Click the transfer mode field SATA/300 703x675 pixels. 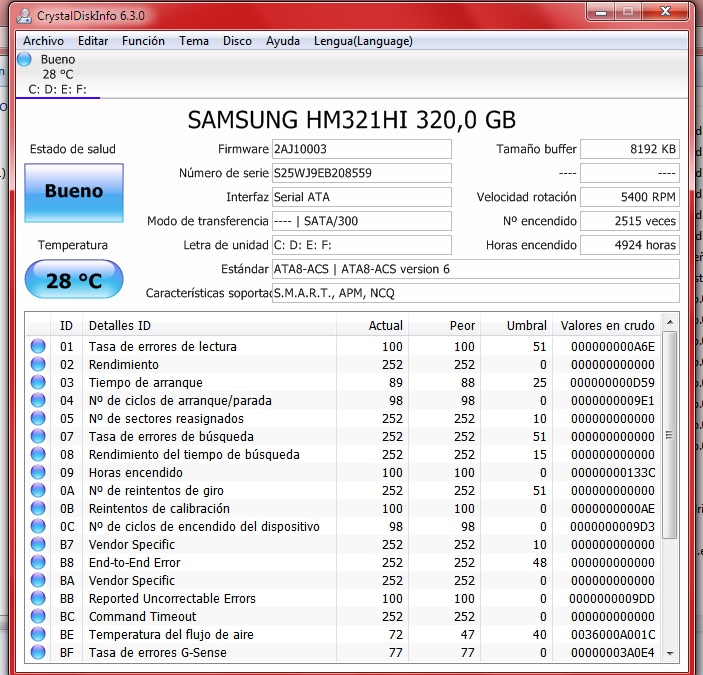point(361,221)
